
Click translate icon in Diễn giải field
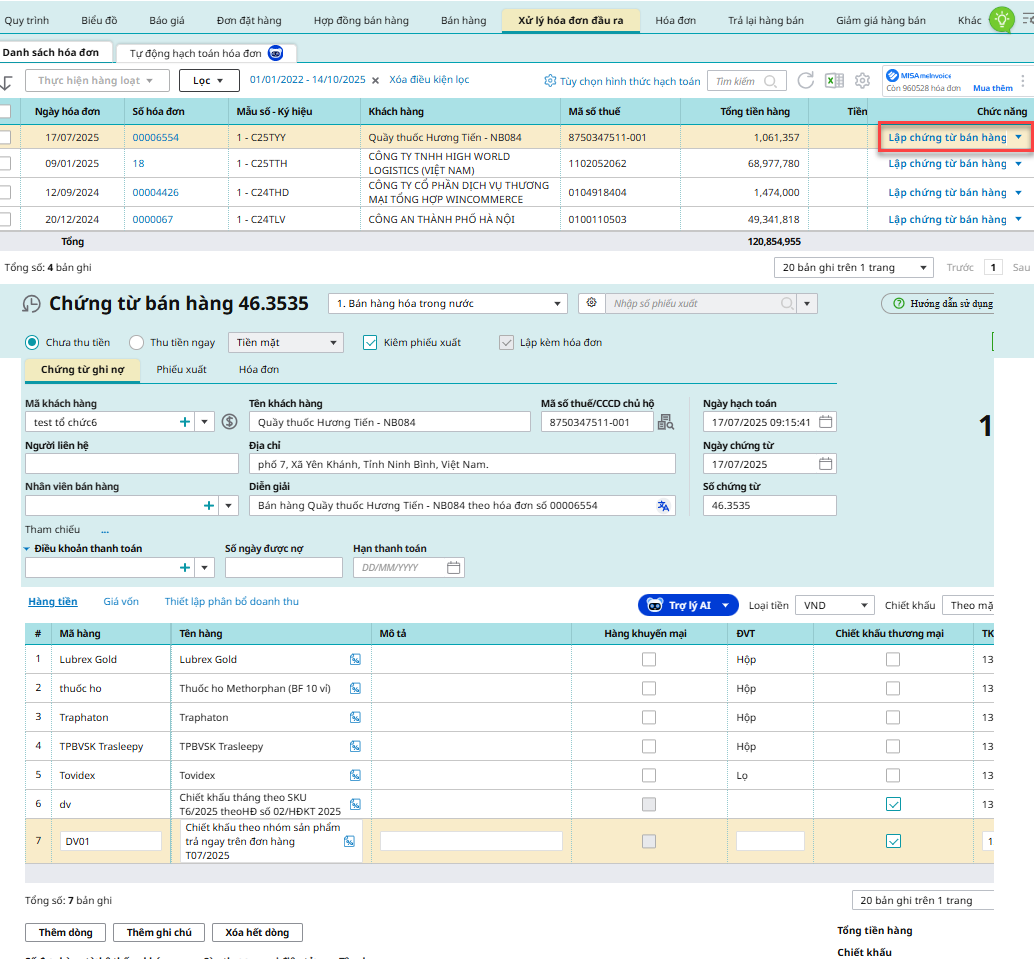click(662, 506)
